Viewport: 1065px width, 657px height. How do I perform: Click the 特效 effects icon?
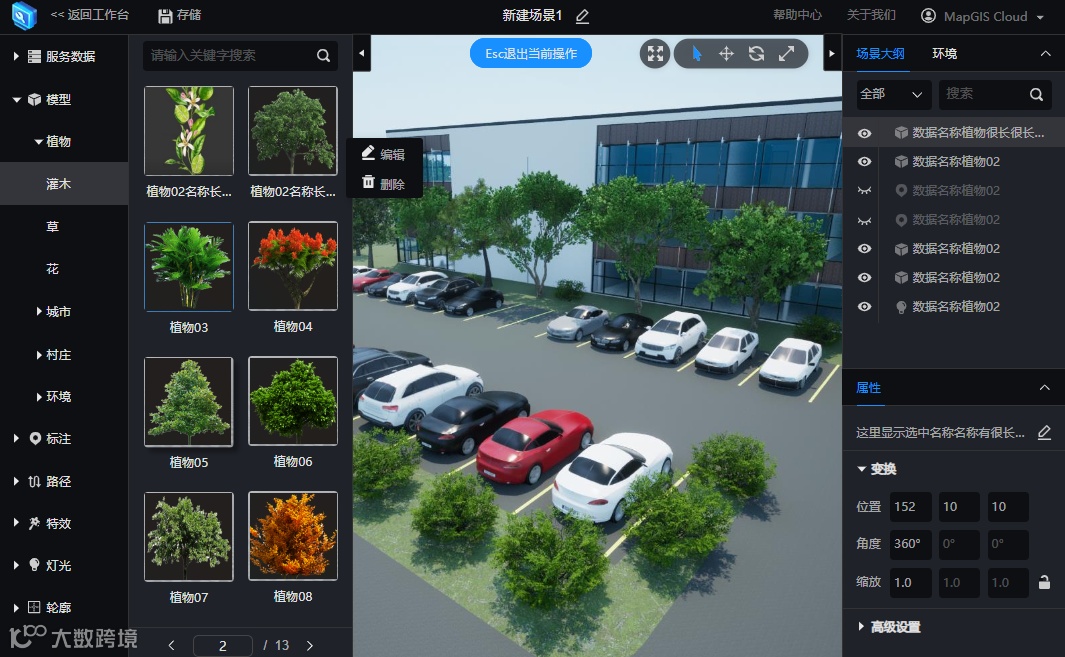point(34,523)
